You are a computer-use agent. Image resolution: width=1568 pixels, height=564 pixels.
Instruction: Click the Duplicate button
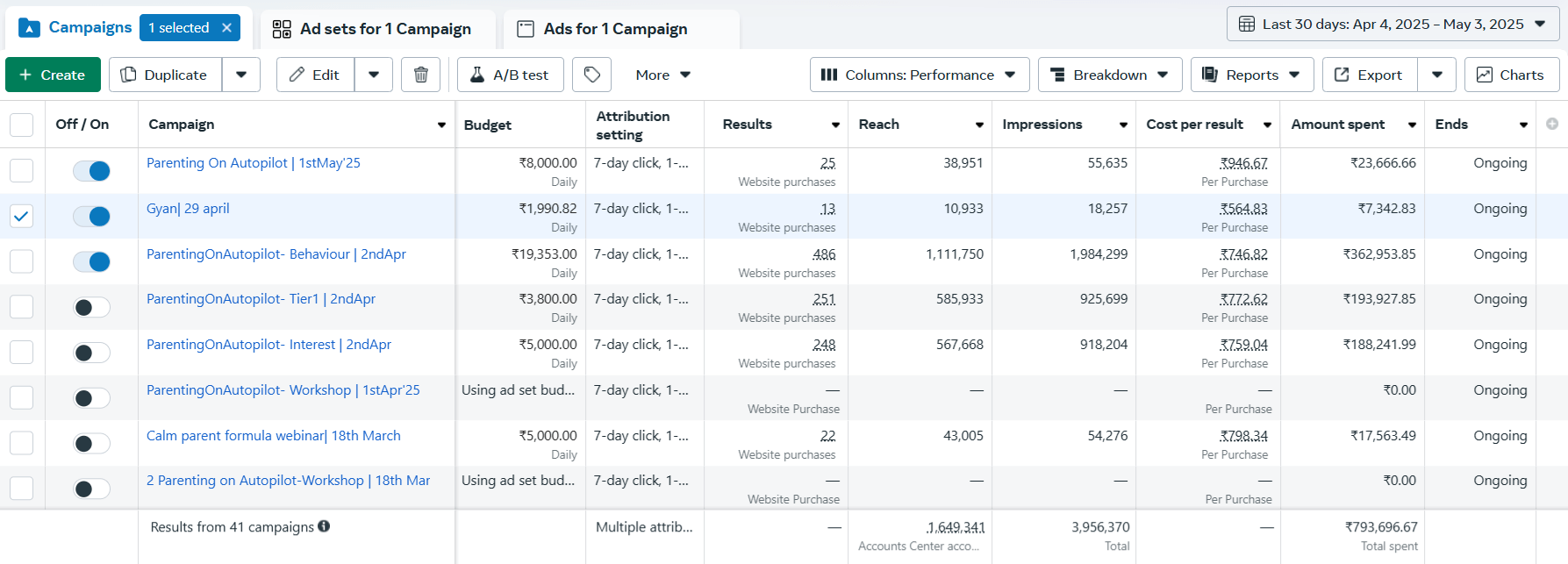[x=165, y=75]
